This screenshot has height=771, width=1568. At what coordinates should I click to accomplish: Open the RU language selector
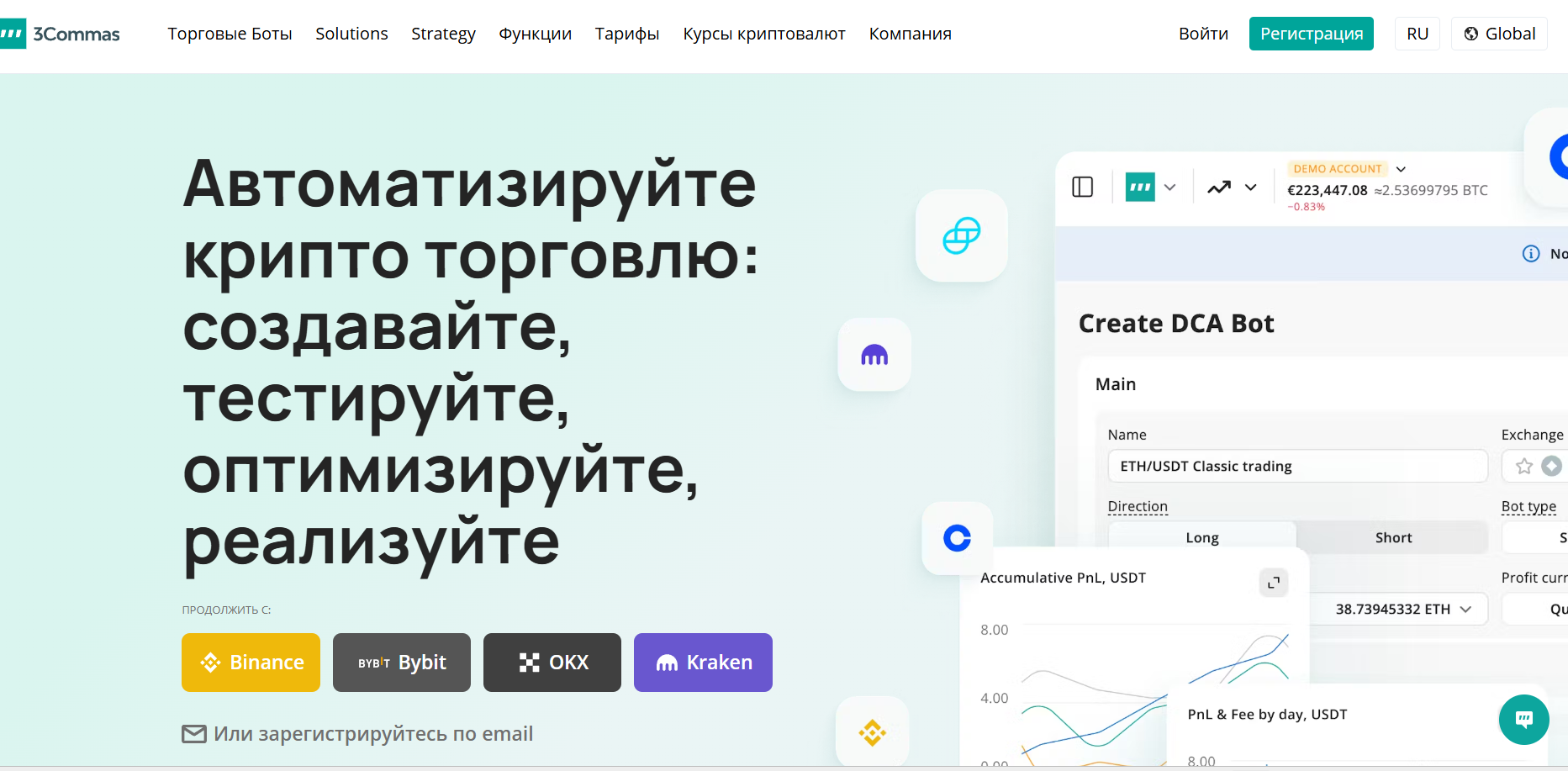click(1417, 34)
